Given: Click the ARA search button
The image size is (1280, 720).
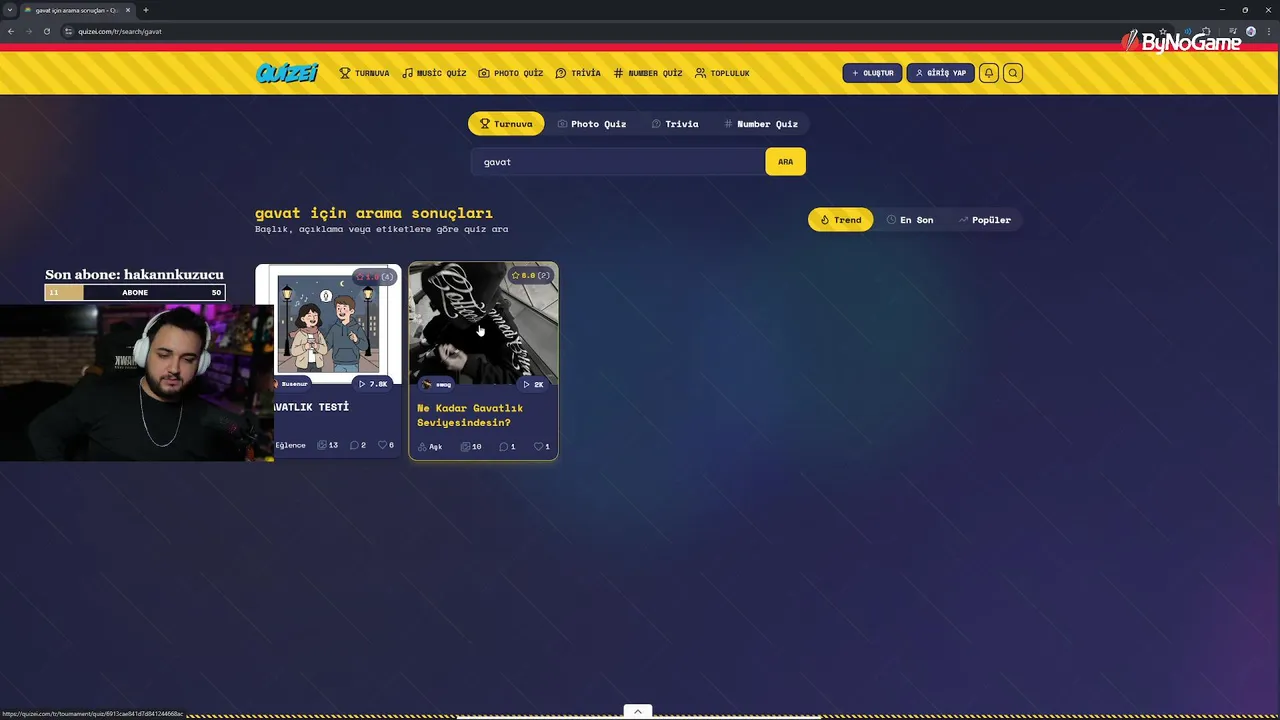Looking at the screenshot, I should (x=785, y=162).
